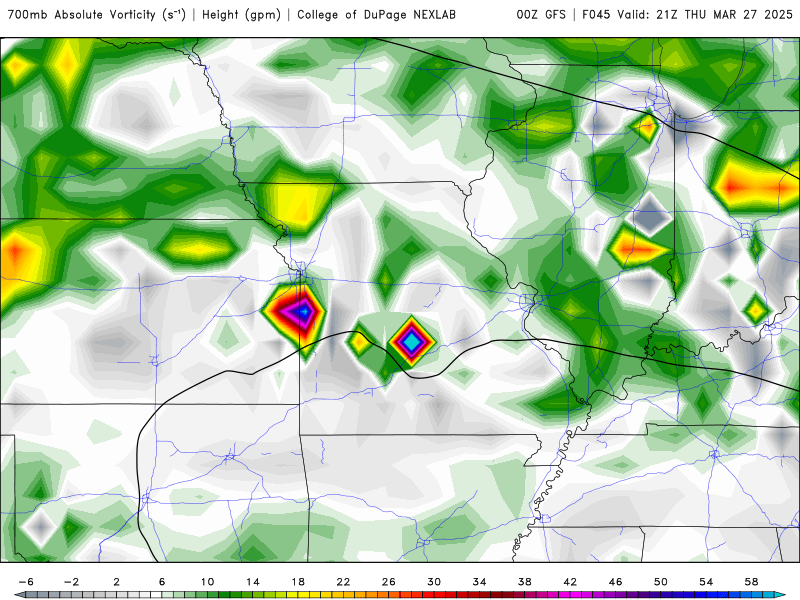Click the "700mb Absolute Vorticity" title text
Screen dimensions: 800x600
click(x=81, y=15)
